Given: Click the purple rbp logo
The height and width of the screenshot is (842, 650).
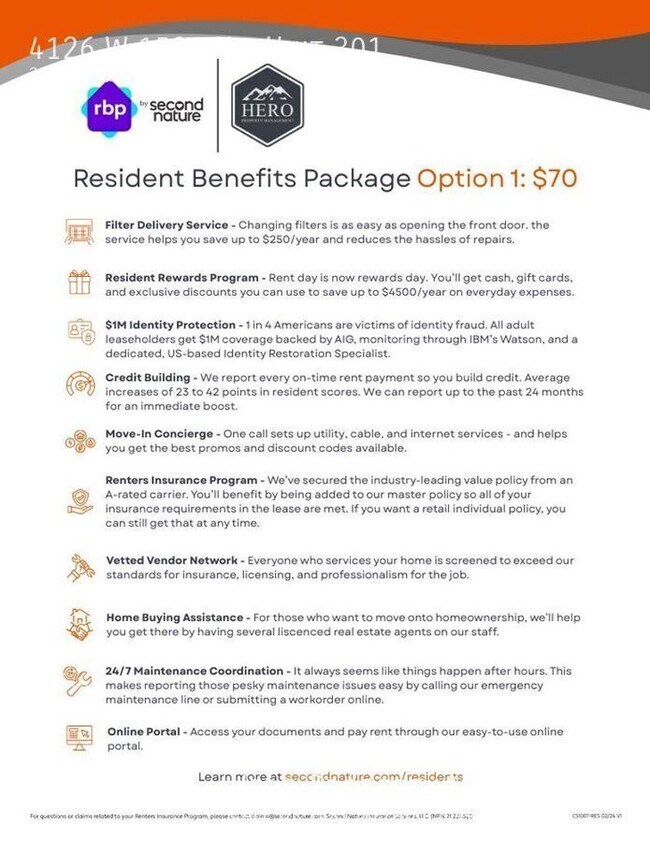Looking at the screenshot, I should [x=109, y=109].
